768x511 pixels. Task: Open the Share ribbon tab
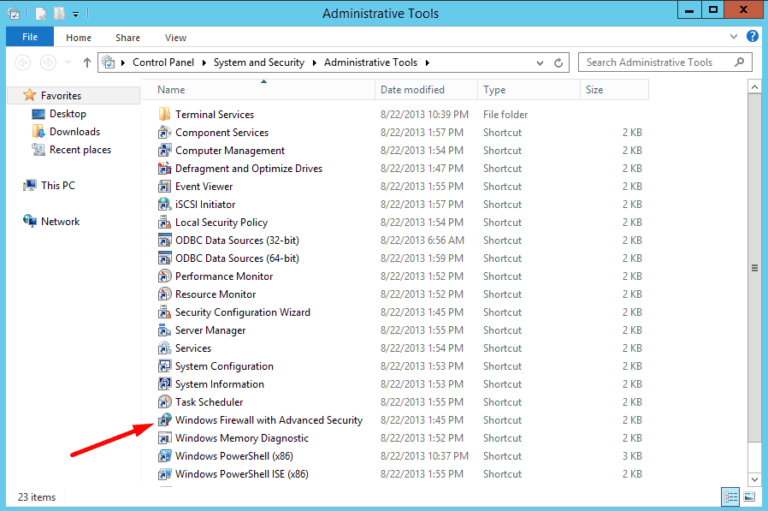tap(128, 38)
